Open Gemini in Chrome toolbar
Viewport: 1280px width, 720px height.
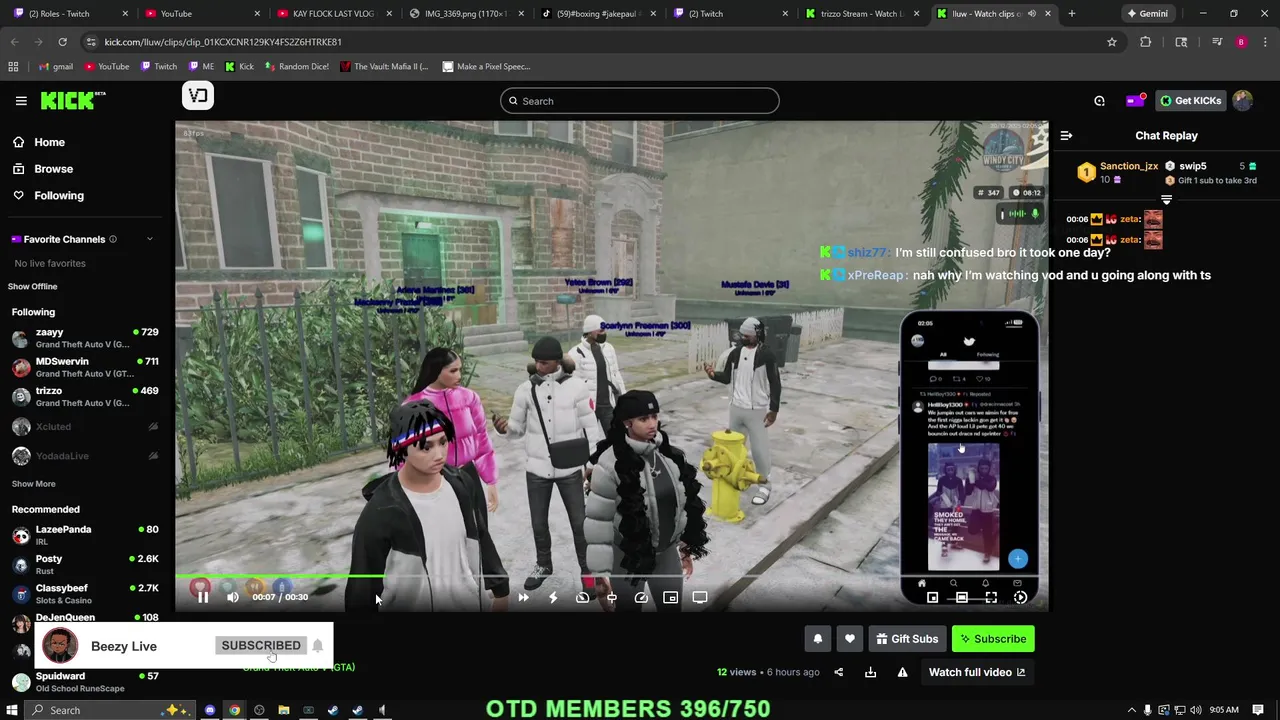click(x=1147, y=14)
